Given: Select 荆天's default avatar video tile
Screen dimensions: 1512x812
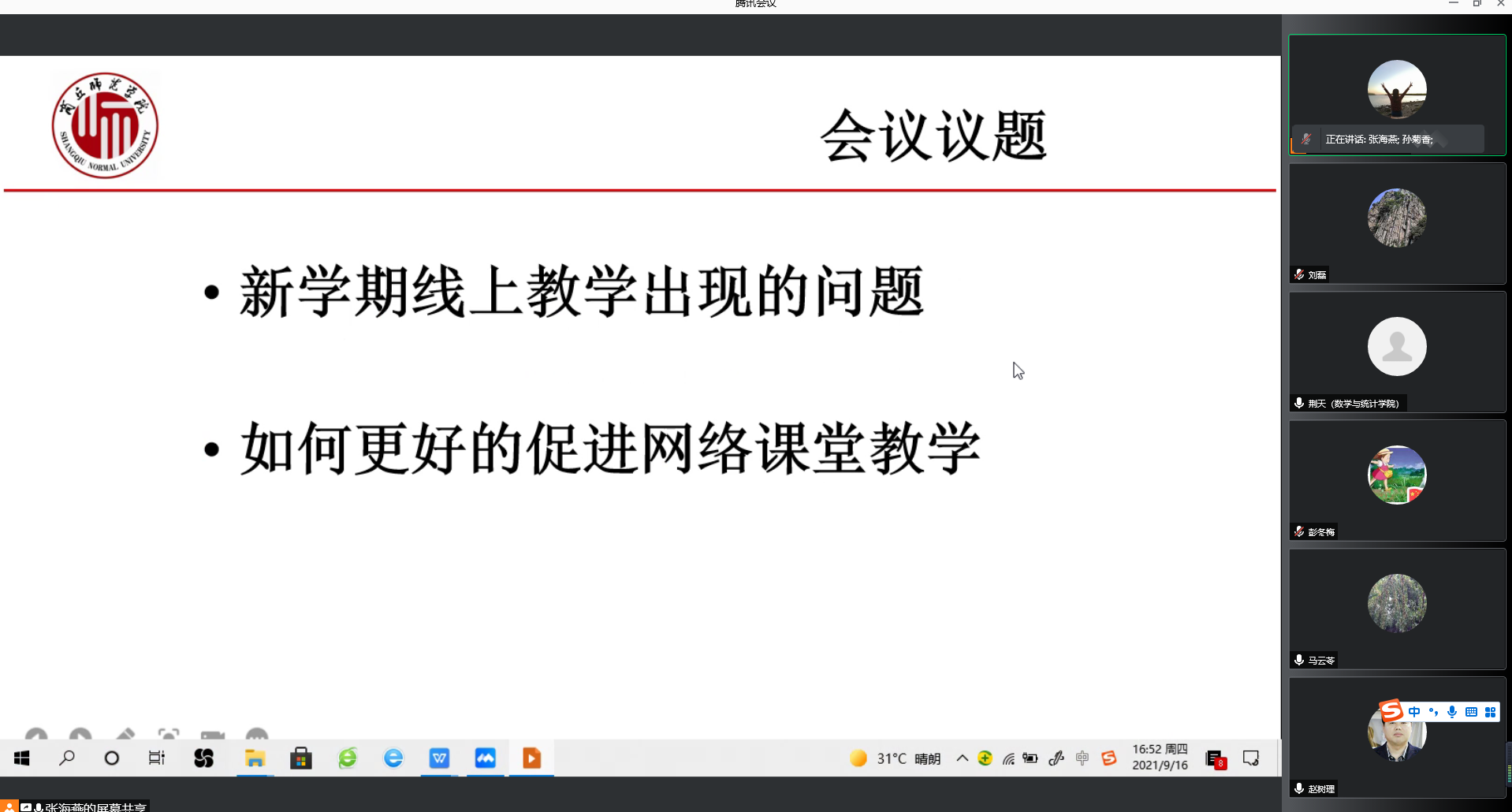Looking at the screenshot, I should [x=1396, y=347].
